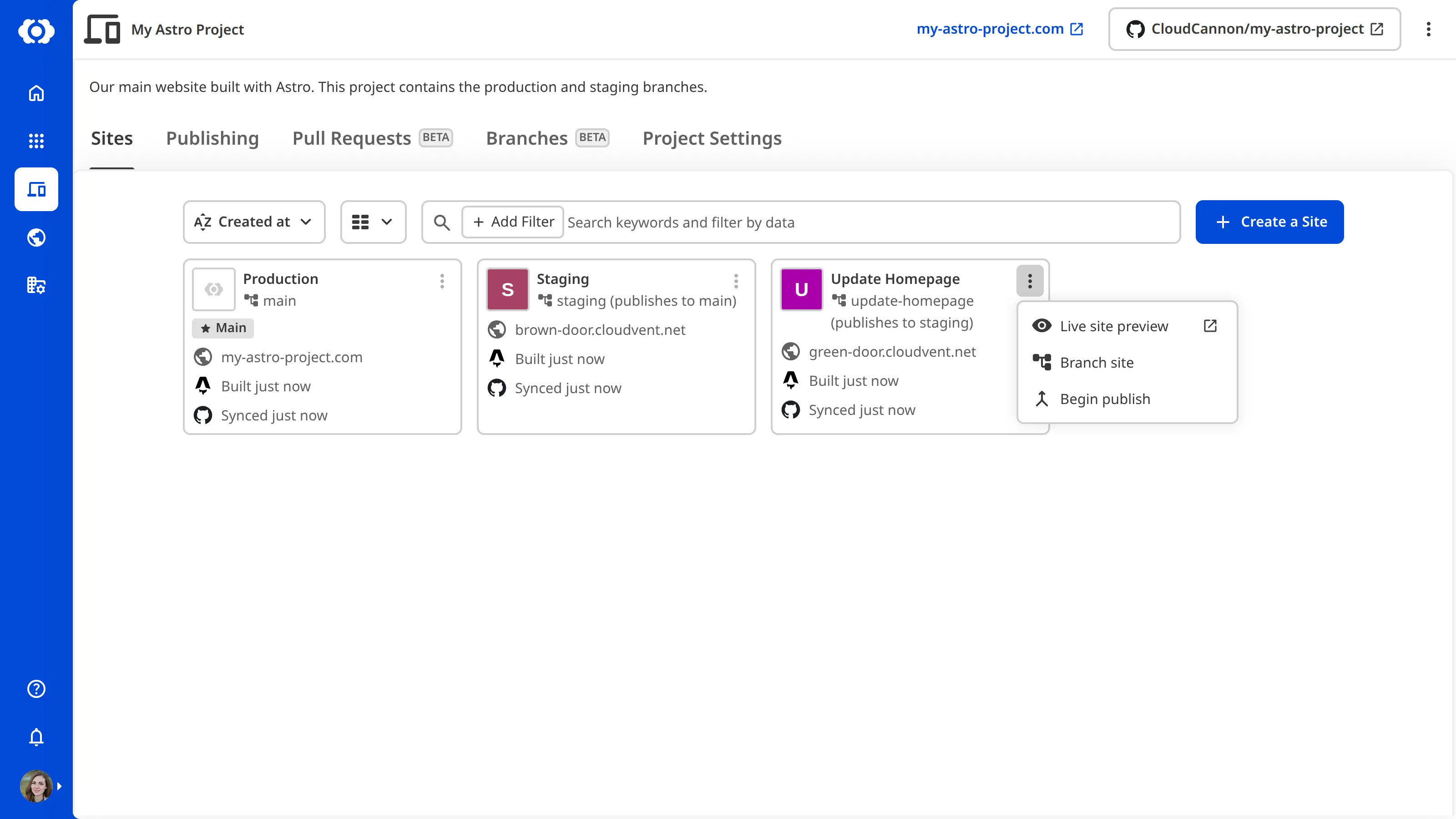
Task: Open my-astro-project.com link in header
Action: click(999, 29)
